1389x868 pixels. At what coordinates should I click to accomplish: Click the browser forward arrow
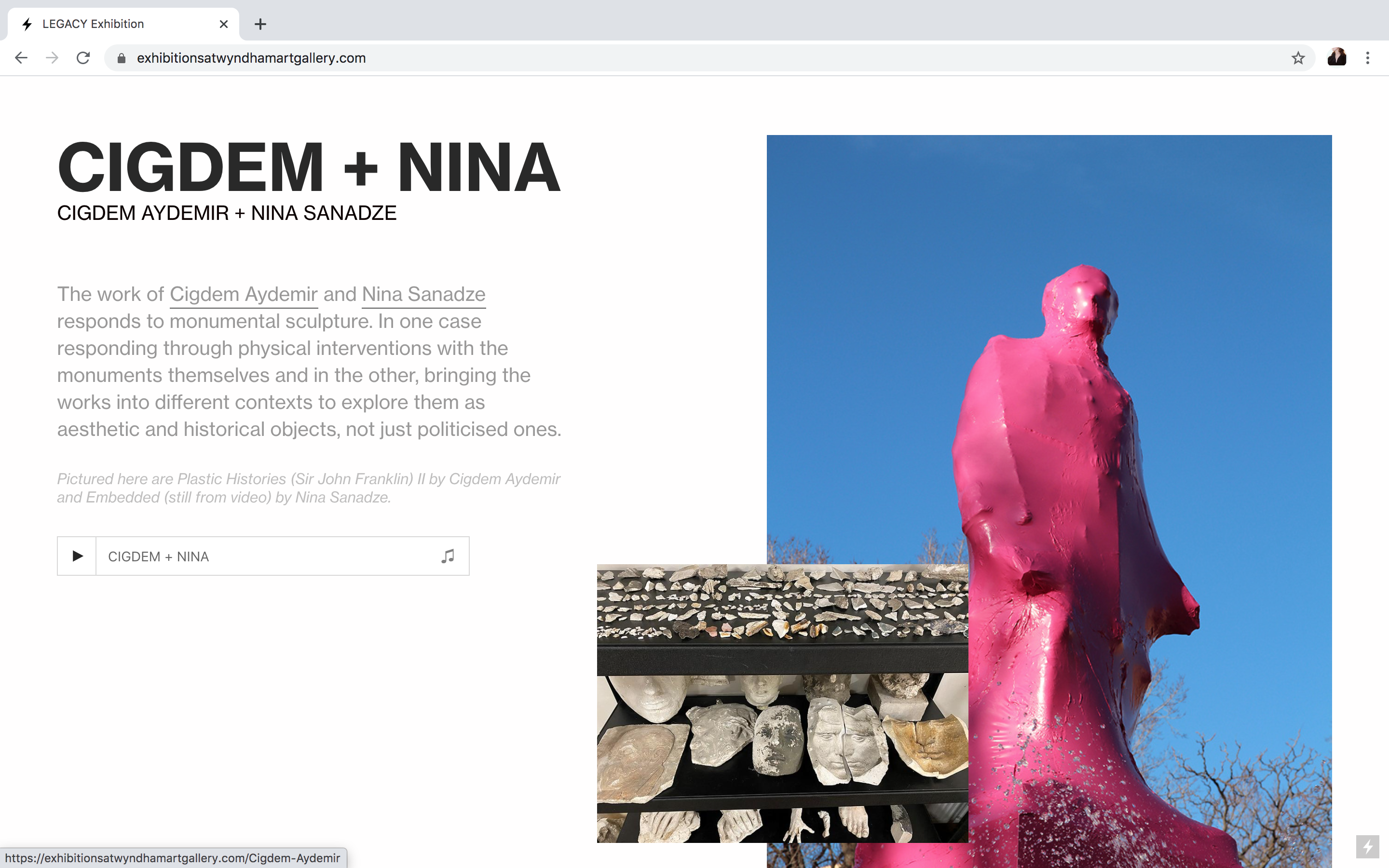[52, 58]
